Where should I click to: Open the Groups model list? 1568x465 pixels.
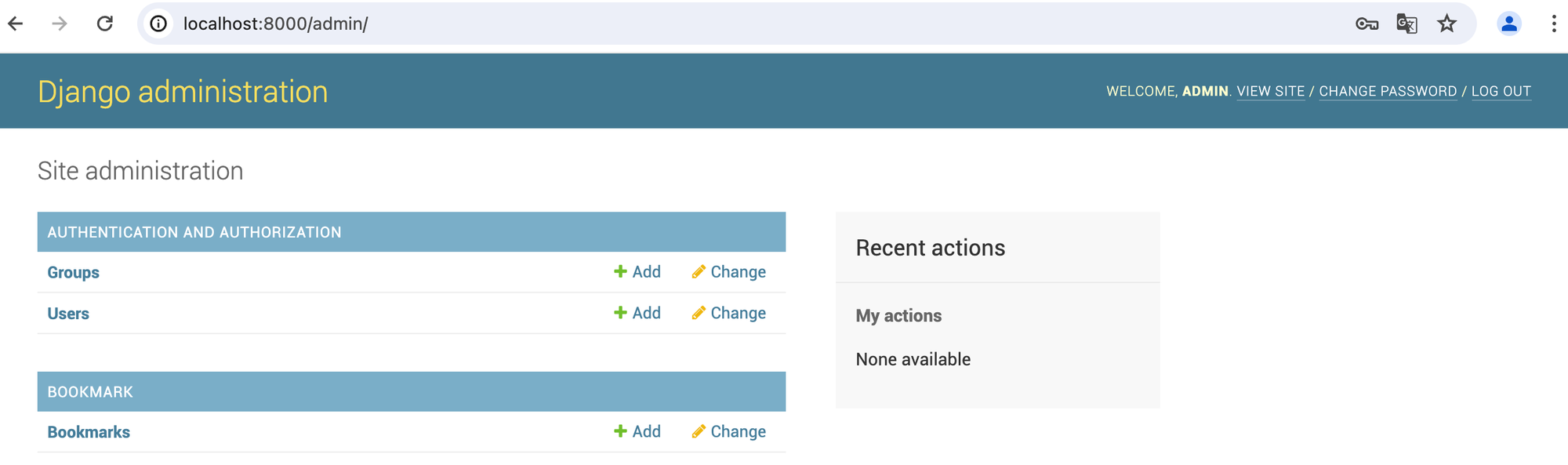[x=73, y=272]
